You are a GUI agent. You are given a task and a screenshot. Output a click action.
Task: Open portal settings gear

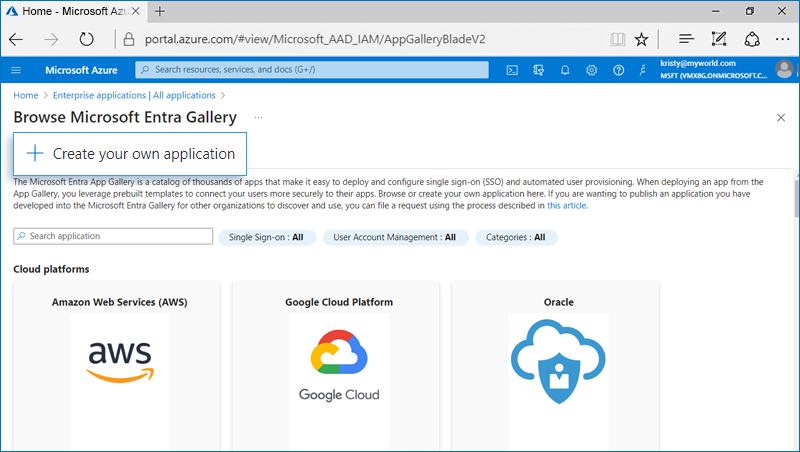coord(592,70)
